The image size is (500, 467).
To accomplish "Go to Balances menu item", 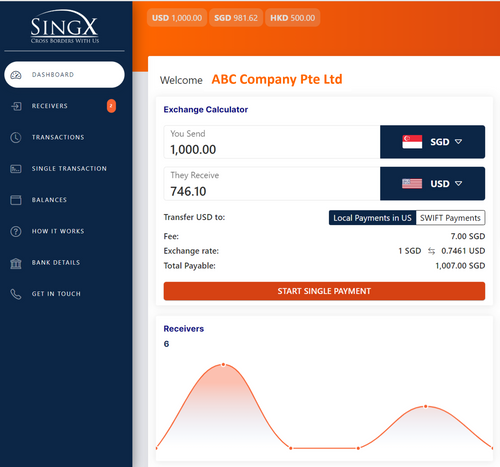I will click(49, 200).
